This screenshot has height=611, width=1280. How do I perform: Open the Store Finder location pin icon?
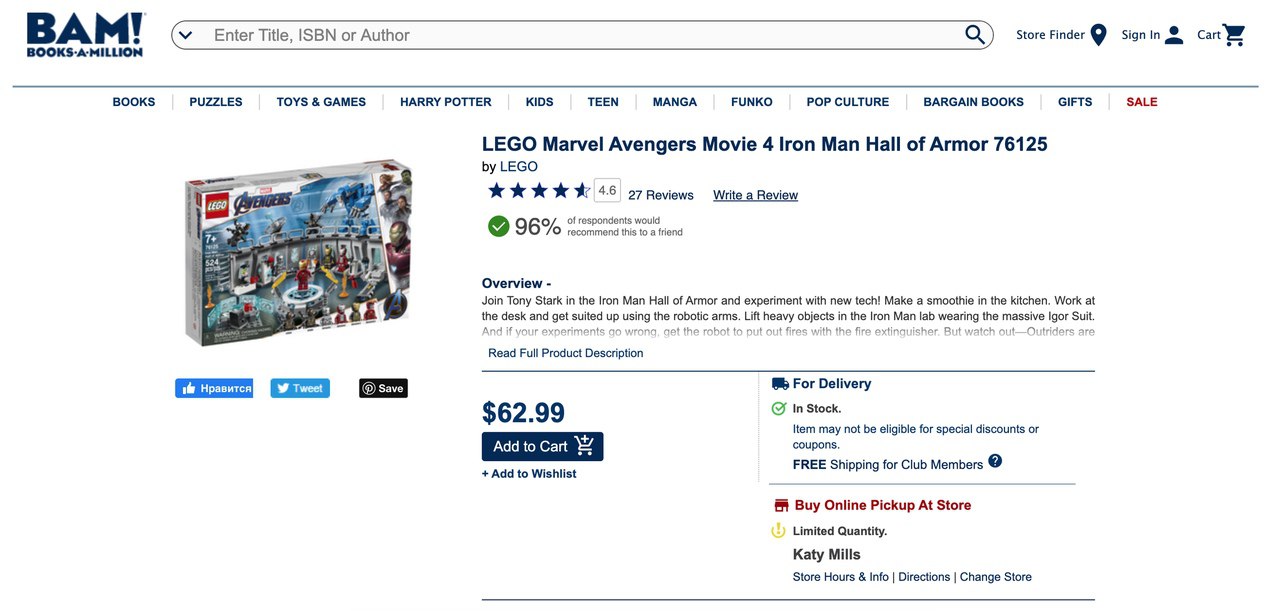point(1098,35)
